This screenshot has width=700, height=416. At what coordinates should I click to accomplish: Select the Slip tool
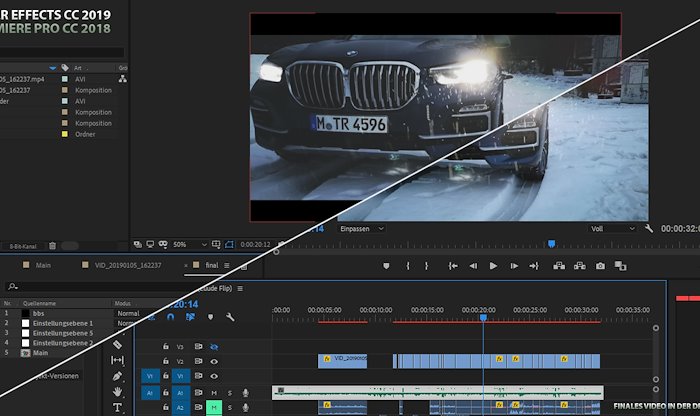point(117,360)
